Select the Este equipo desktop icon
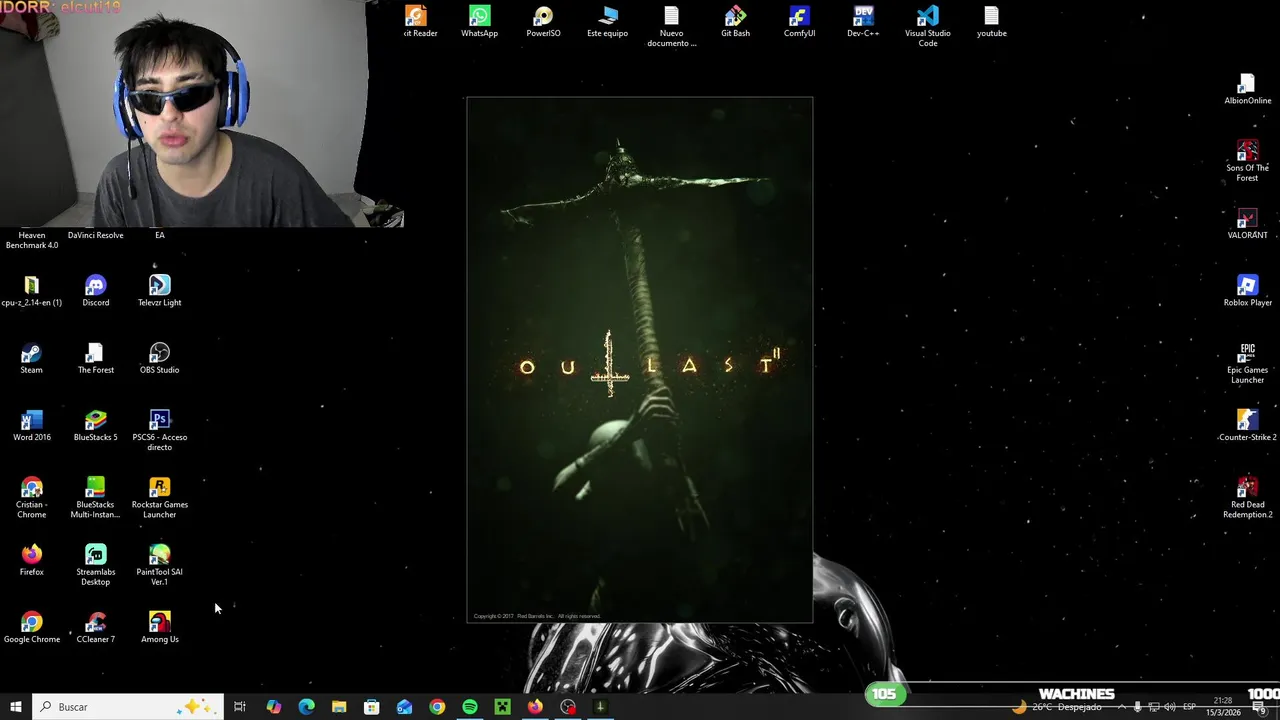 point(607,22)
